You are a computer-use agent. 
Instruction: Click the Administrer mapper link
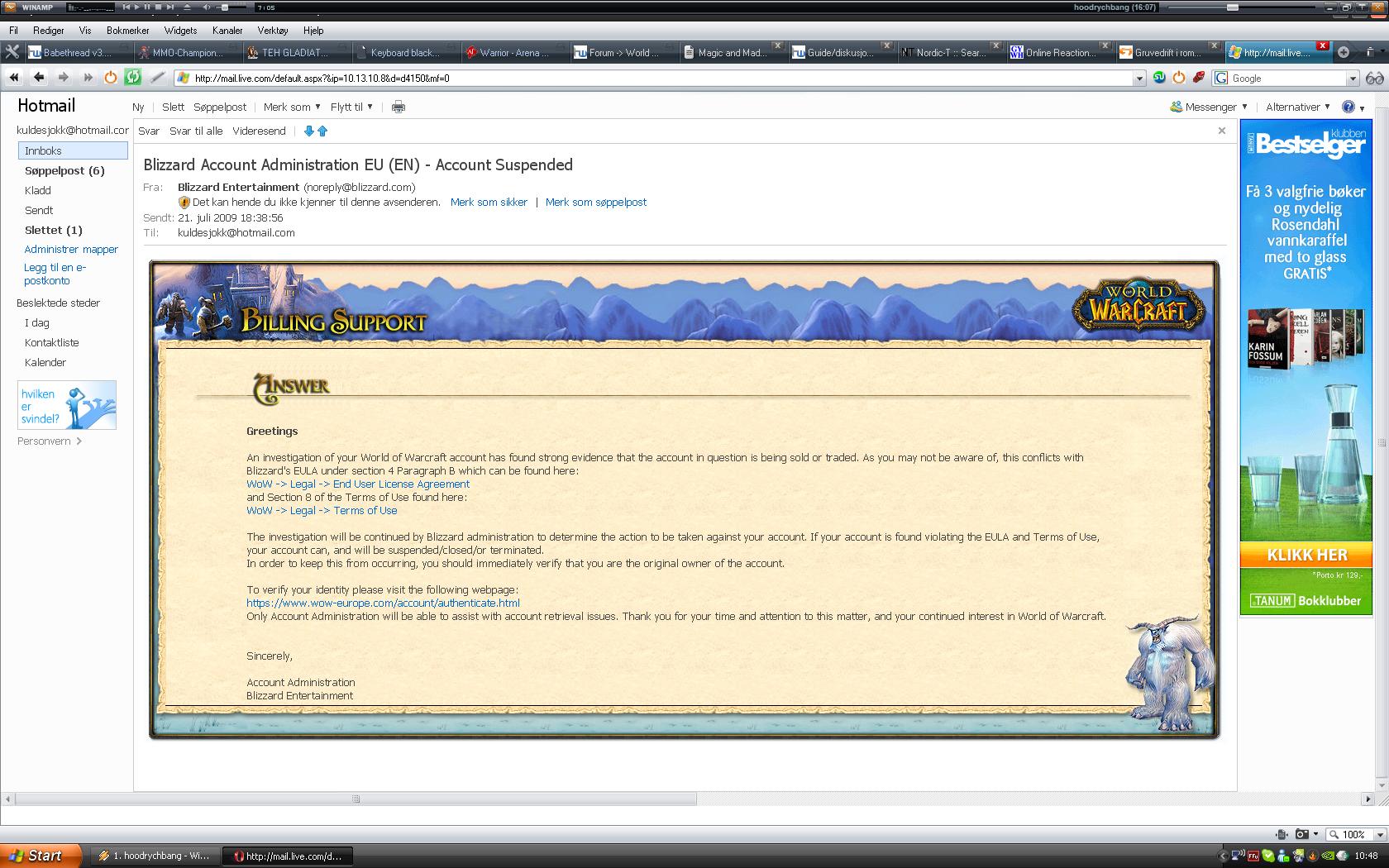[71, 249]
